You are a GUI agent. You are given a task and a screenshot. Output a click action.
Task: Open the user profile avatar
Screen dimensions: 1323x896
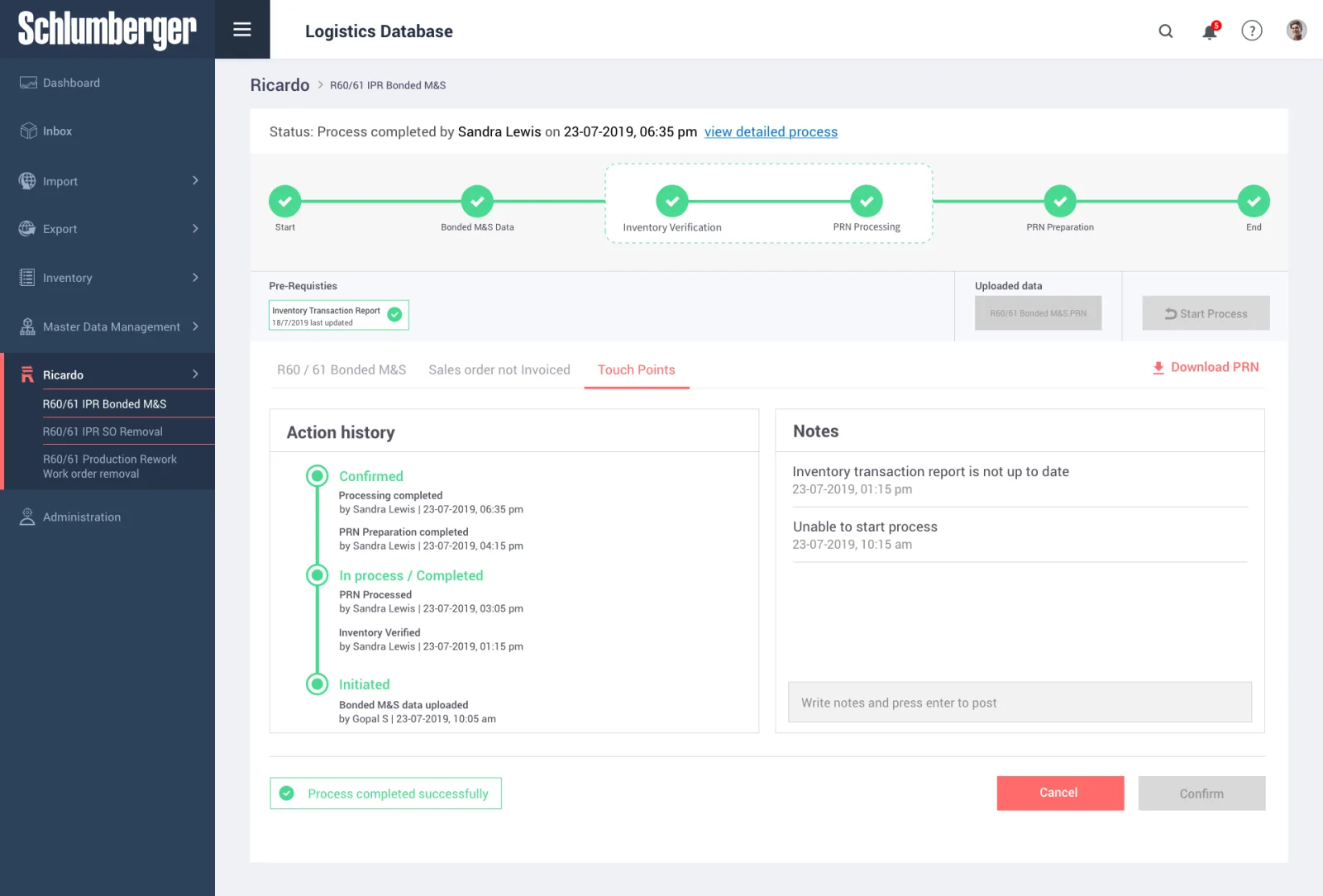1296,31
